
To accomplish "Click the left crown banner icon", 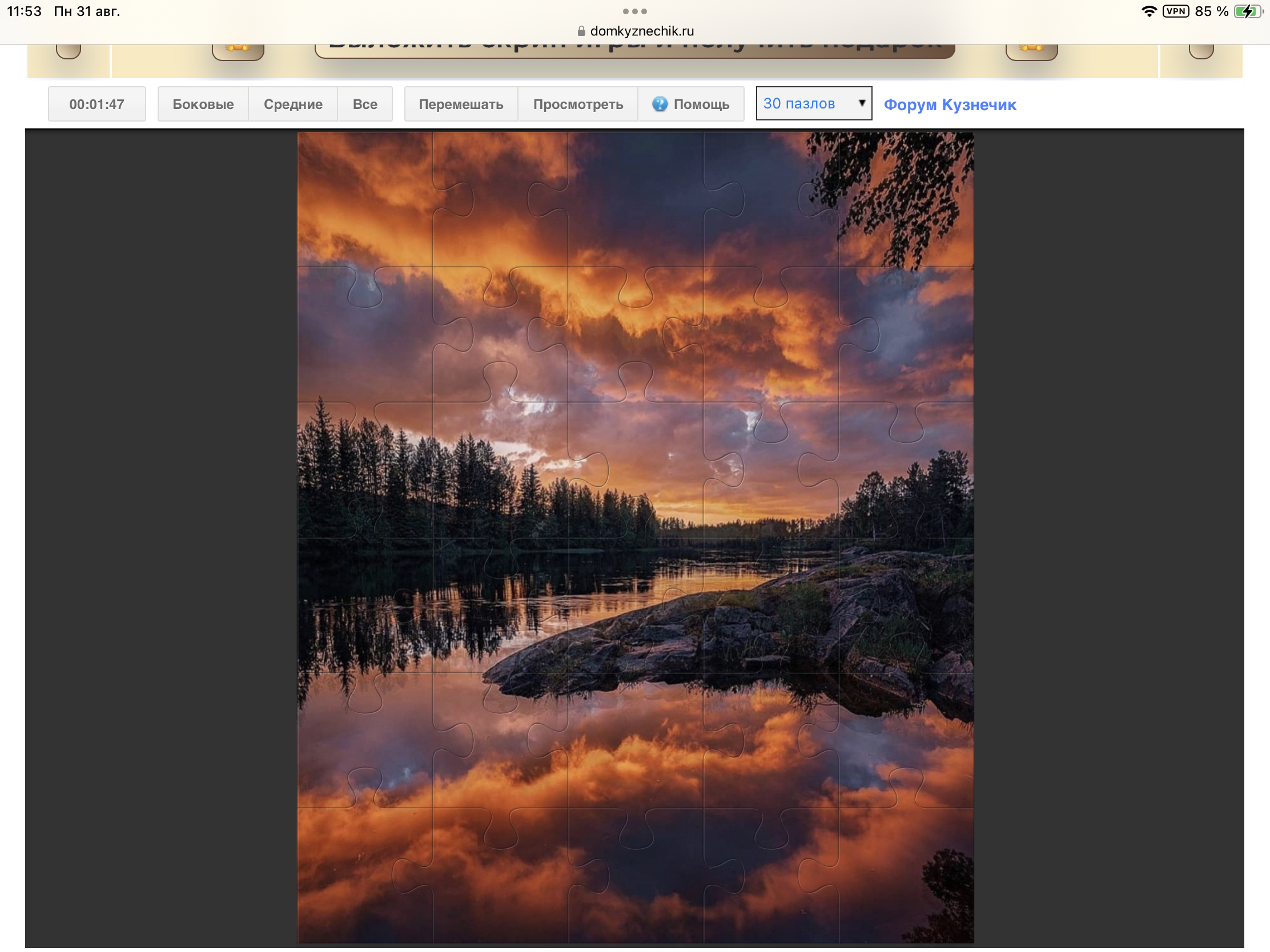I will click(238, 50).
